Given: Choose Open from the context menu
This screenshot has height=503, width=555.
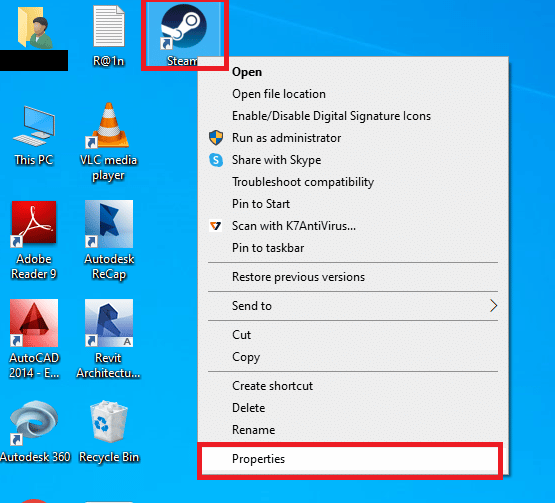Looking at the screenshot, I should click(x=353, y=72).
